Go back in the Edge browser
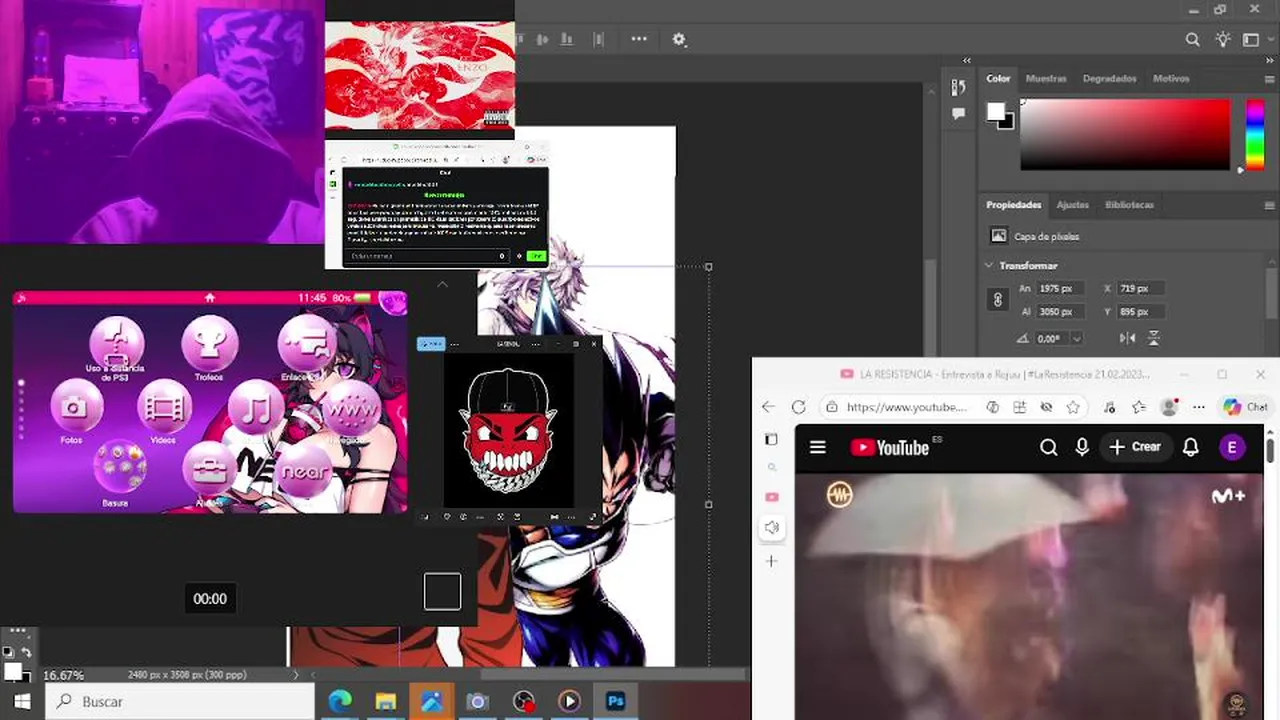Screen dimensions: 1280x720 click(x=768, y=407)
